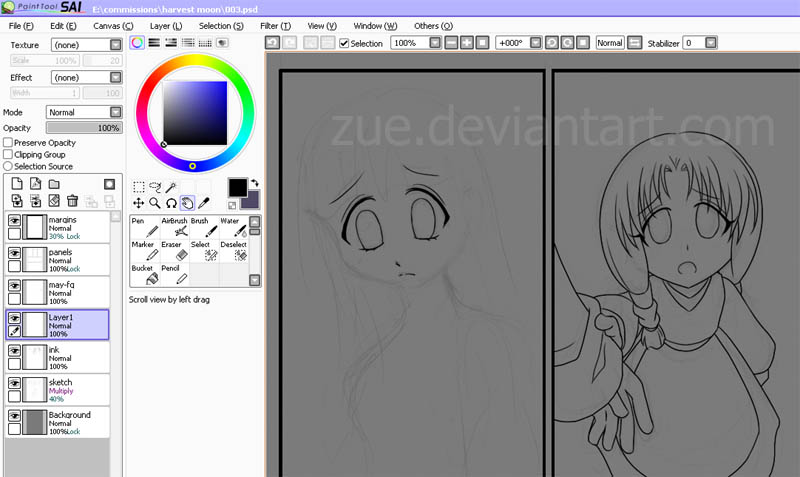This screenshot has width=800, height=477.
Task: Select the Bucket fill tool
Action: click(x=145, y=275)
